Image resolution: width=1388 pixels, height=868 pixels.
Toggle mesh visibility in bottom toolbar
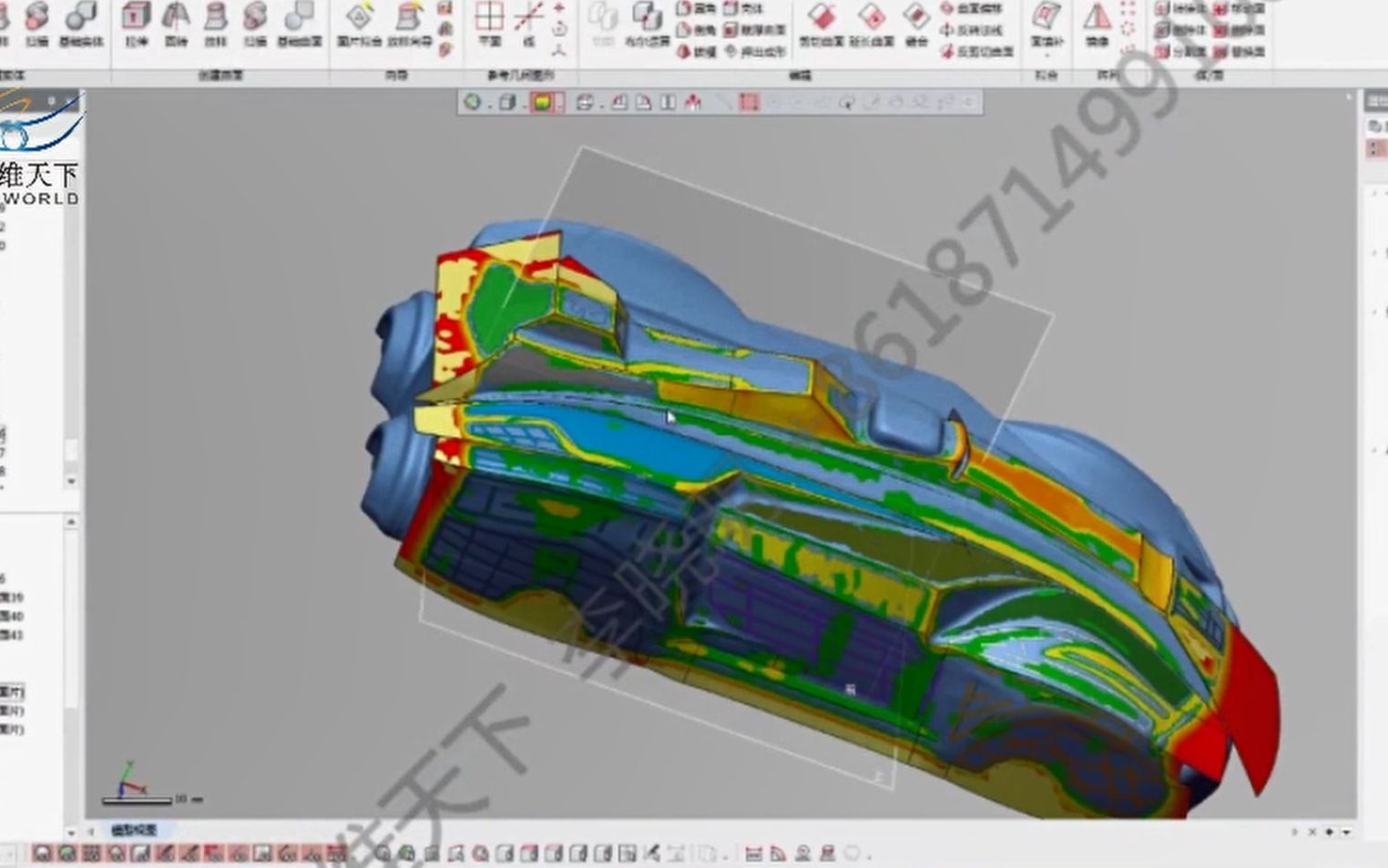point(42,853)
